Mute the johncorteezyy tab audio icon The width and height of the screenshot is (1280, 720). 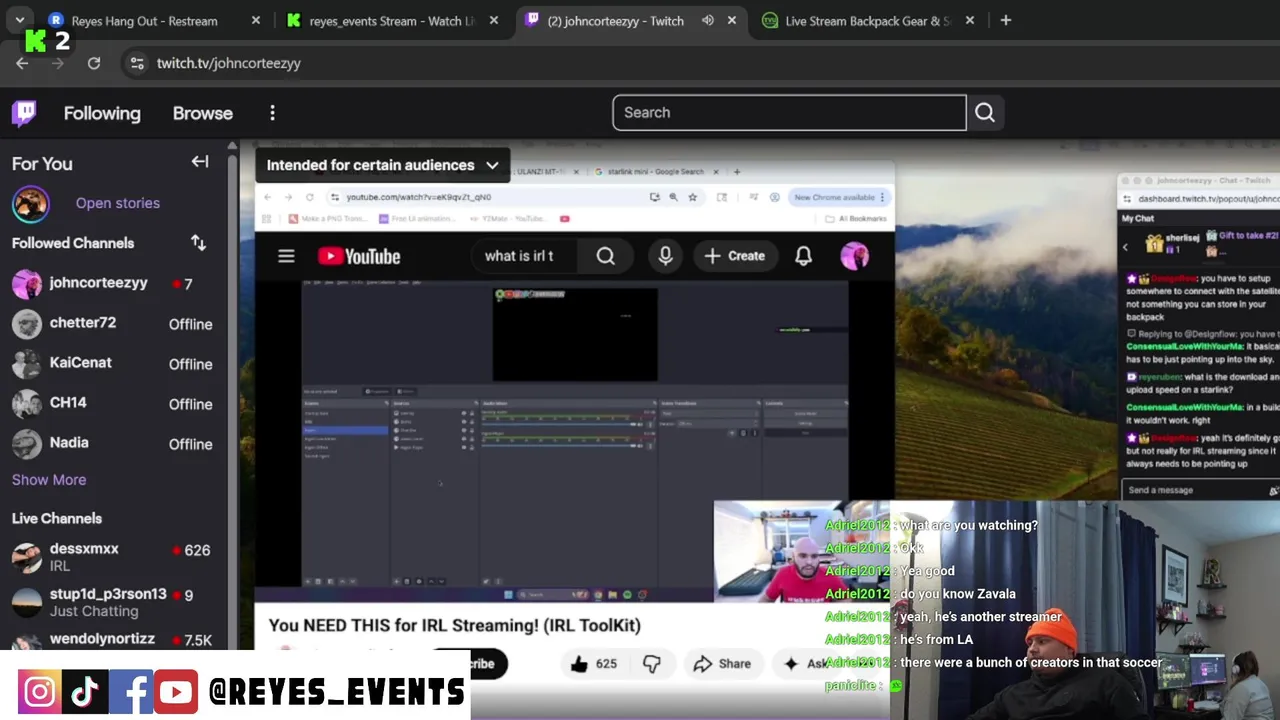(708, 20)
